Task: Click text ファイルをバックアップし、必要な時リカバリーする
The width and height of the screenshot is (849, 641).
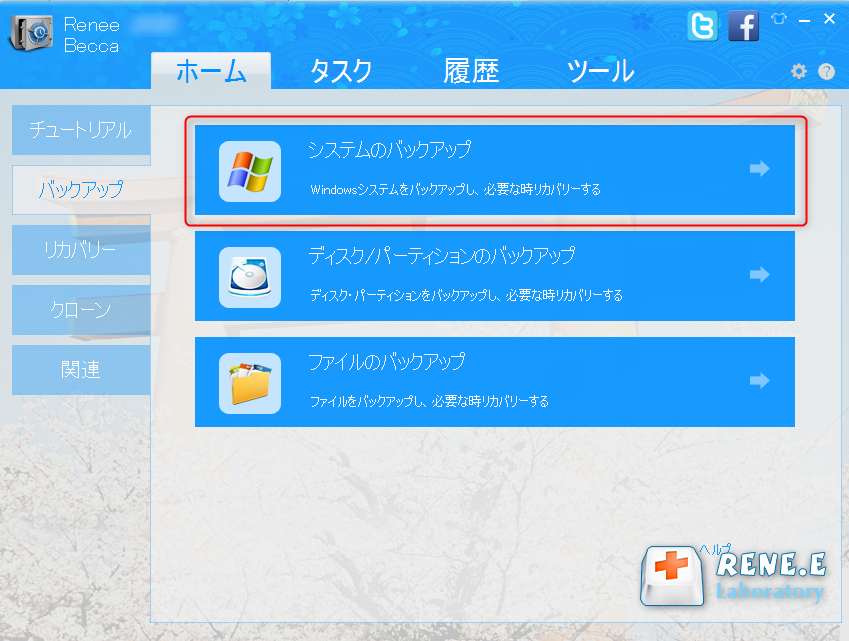Action: 429,402
